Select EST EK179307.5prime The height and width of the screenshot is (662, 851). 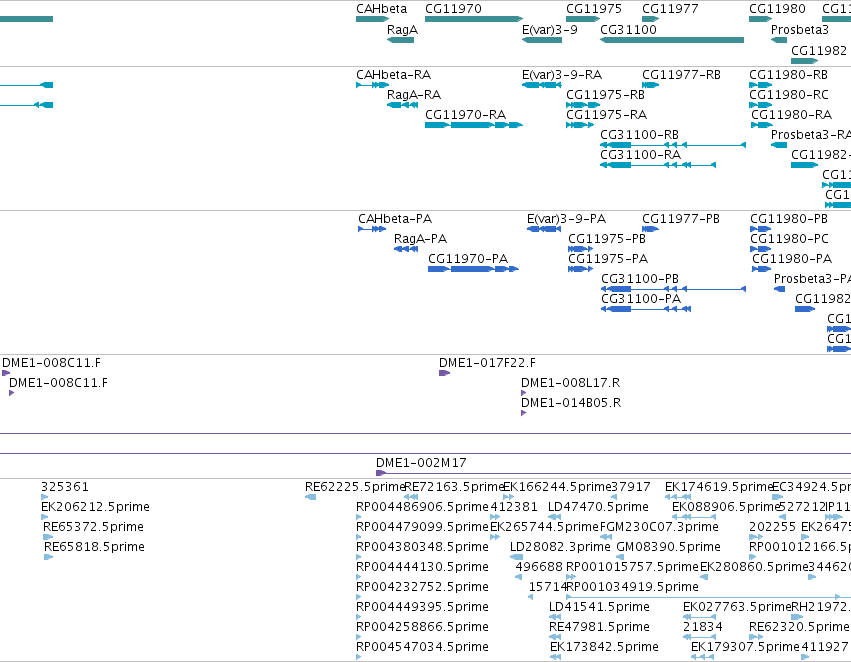702,657
